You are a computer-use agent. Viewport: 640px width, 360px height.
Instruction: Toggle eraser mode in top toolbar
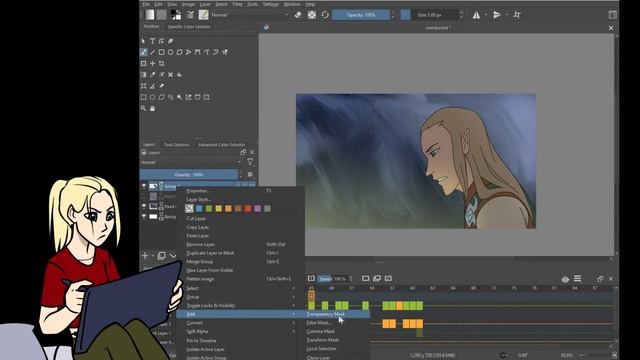tap(298, 15)
